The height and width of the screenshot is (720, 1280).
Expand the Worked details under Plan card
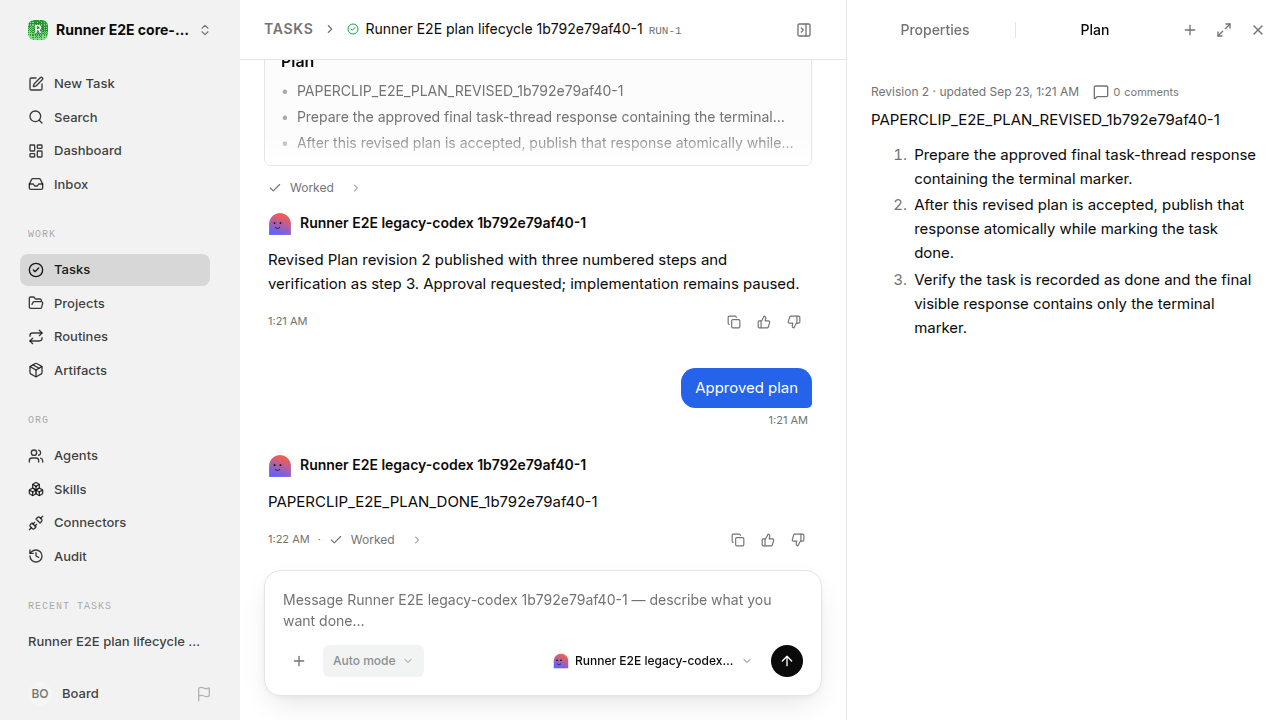314,188
